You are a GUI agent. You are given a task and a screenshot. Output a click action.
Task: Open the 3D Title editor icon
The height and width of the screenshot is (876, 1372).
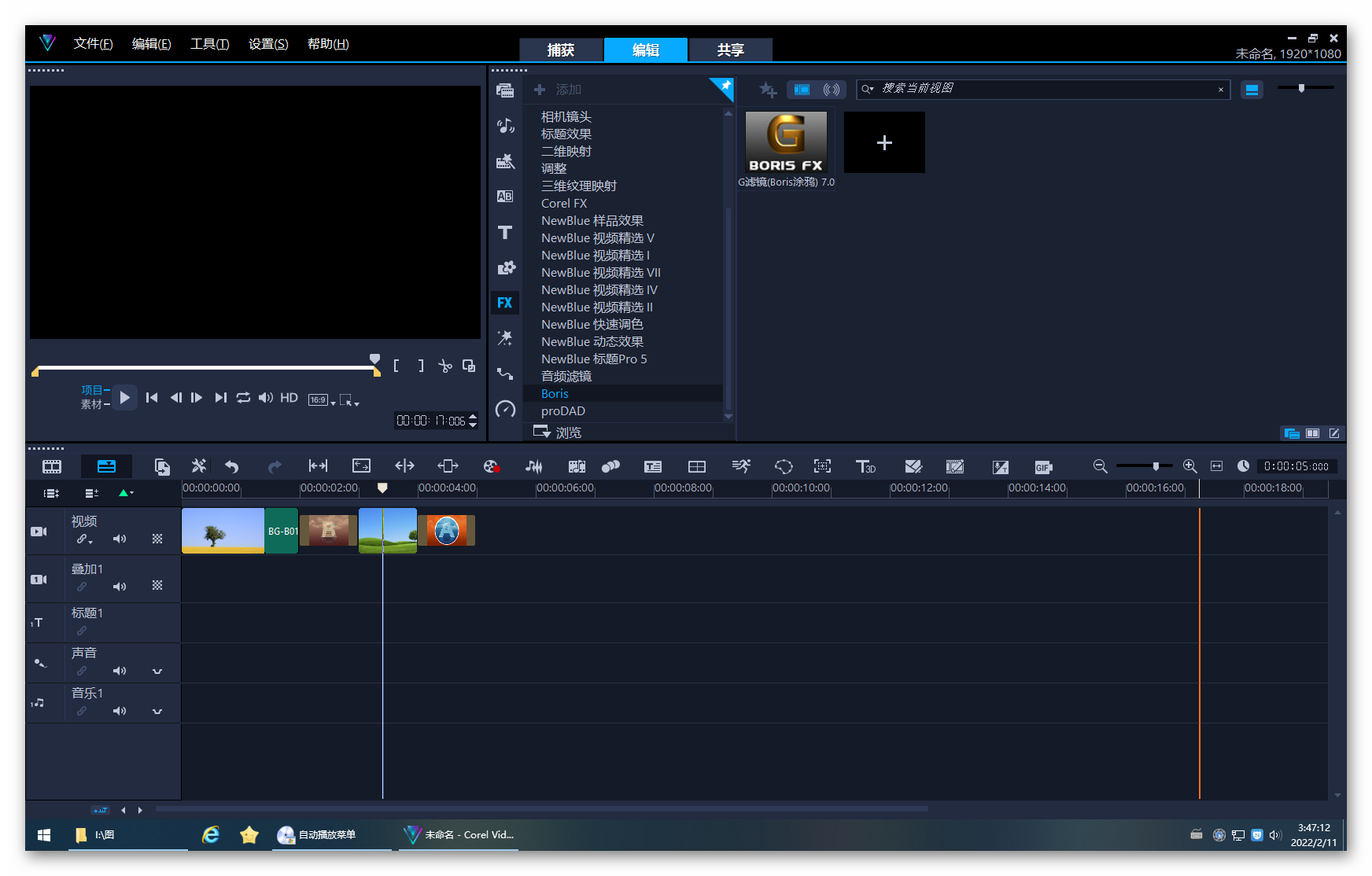(865, 466)
